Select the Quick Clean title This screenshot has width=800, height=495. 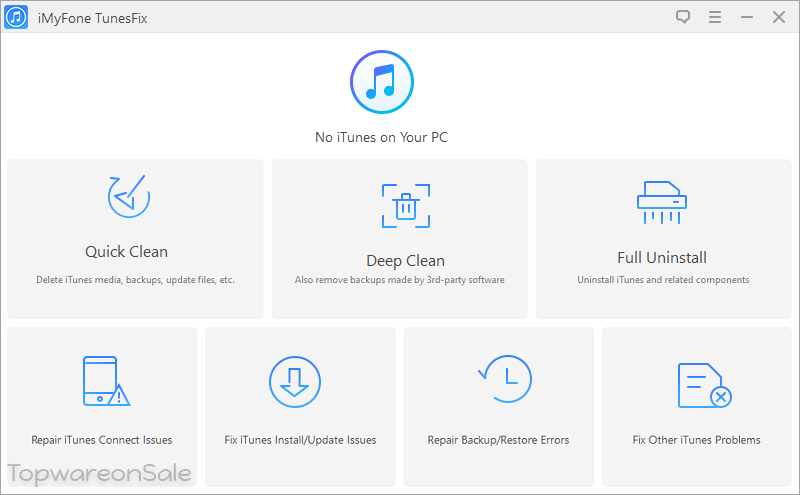click(127, 252)
